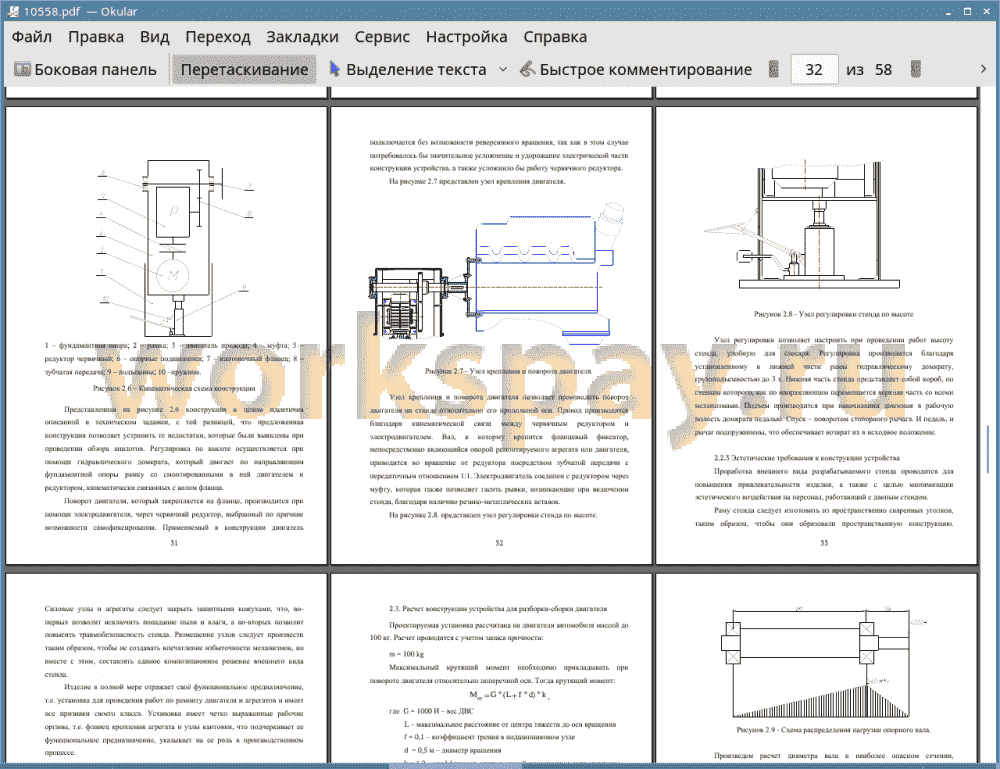Click page 33 with height adjustment drawing

(816, 335)
